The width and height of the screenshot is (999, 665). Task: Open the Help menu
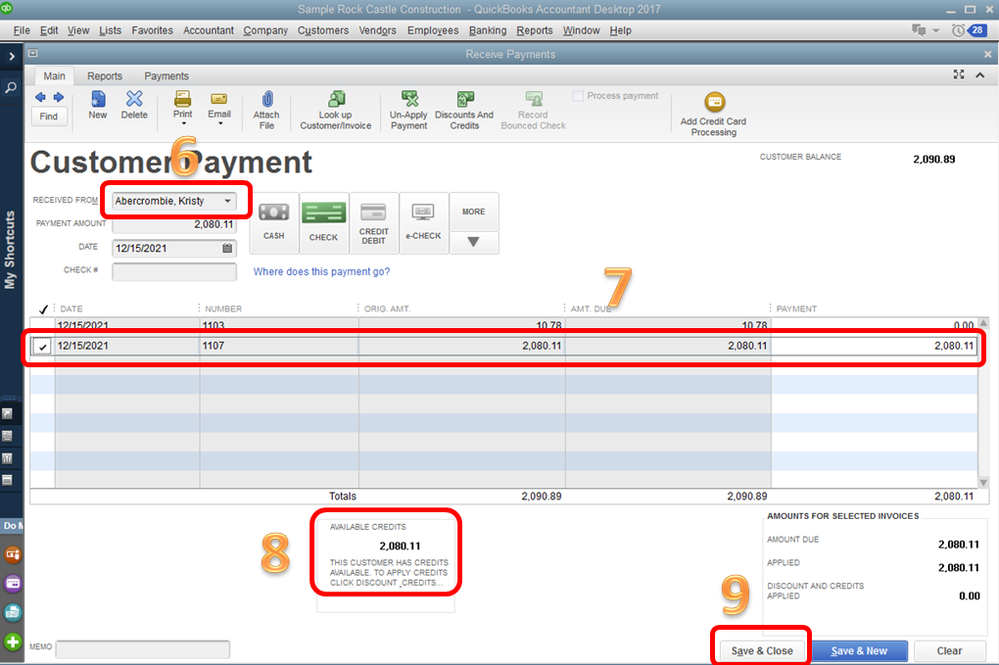click(x=620, y=31)
